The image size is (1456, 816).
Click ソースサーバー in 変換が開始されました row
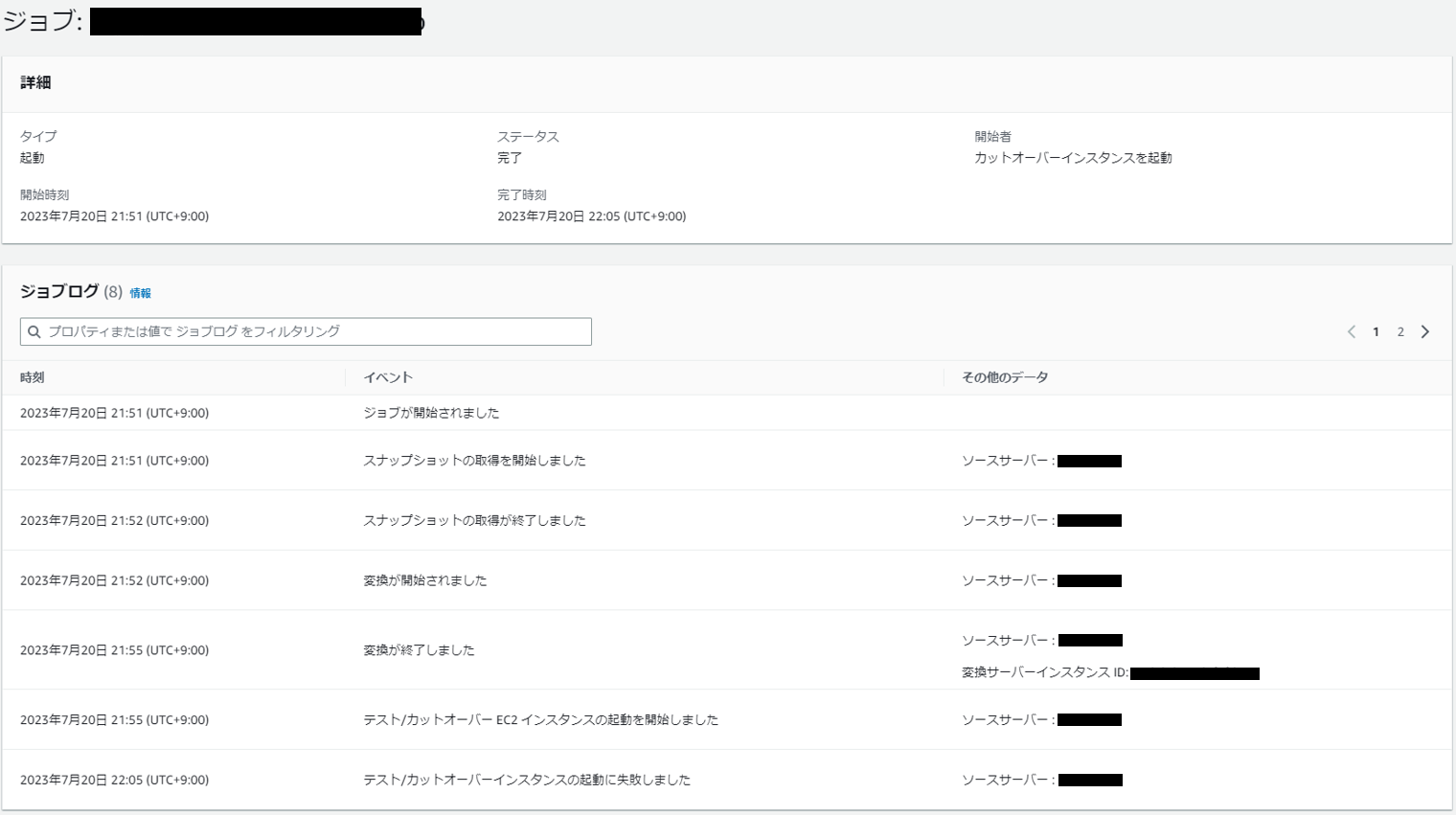(1008, 580)
